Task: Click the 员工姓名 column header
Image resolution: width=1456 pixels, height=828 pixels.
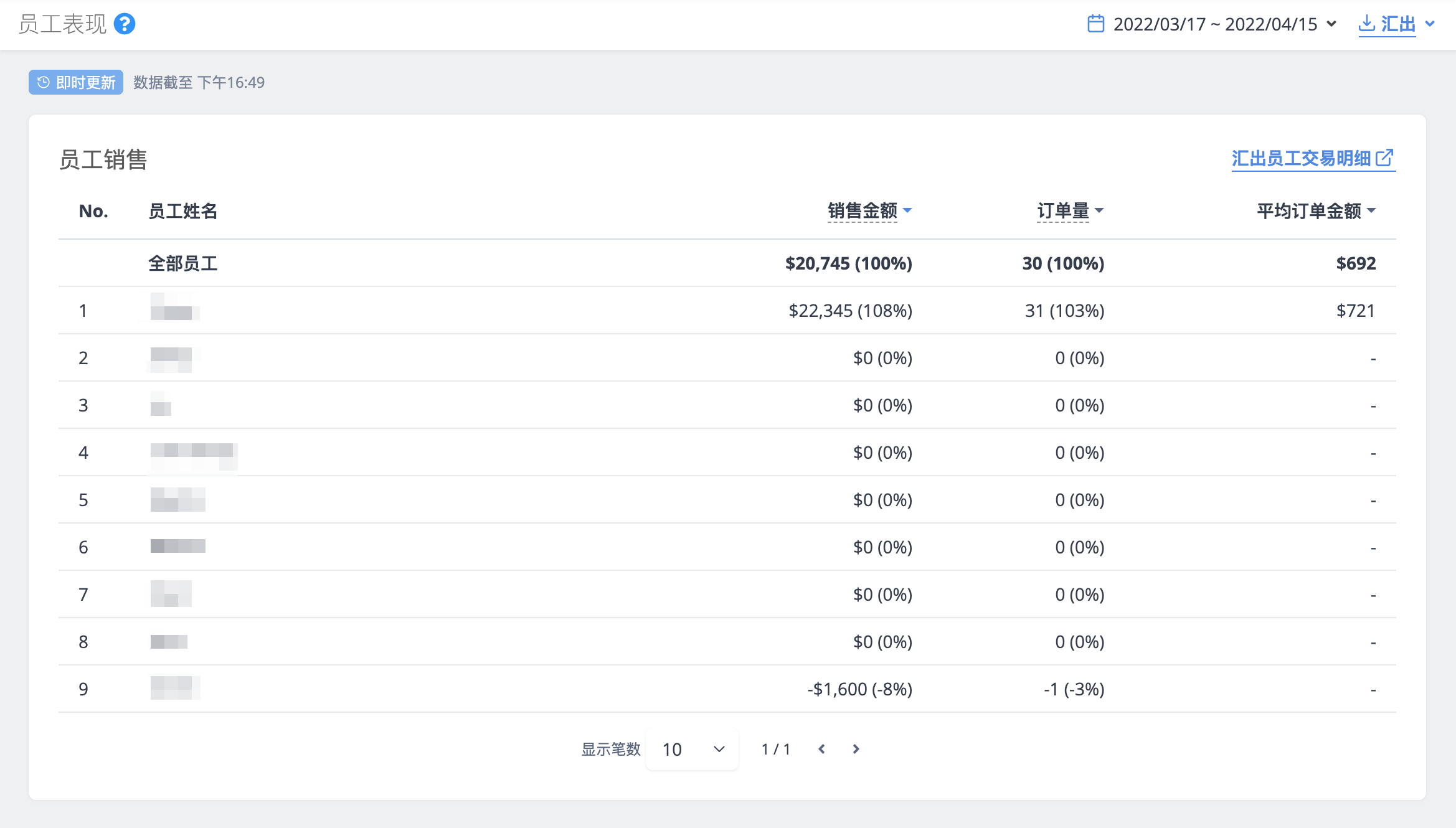Action: click(183, 211)
